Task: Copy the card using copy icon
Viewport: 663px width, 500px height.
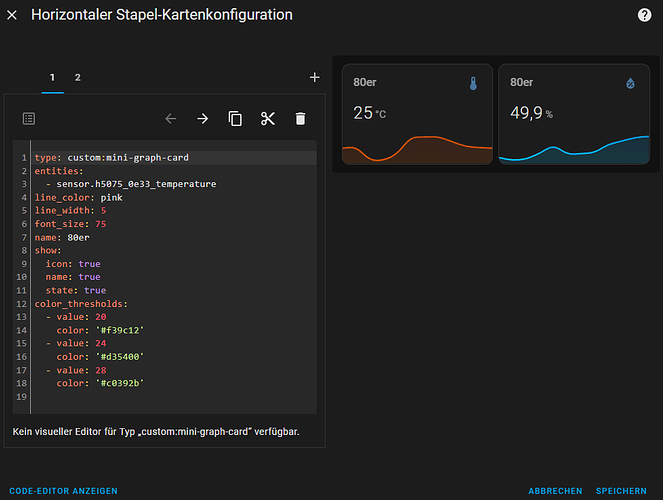Action: tap(235, 118)
